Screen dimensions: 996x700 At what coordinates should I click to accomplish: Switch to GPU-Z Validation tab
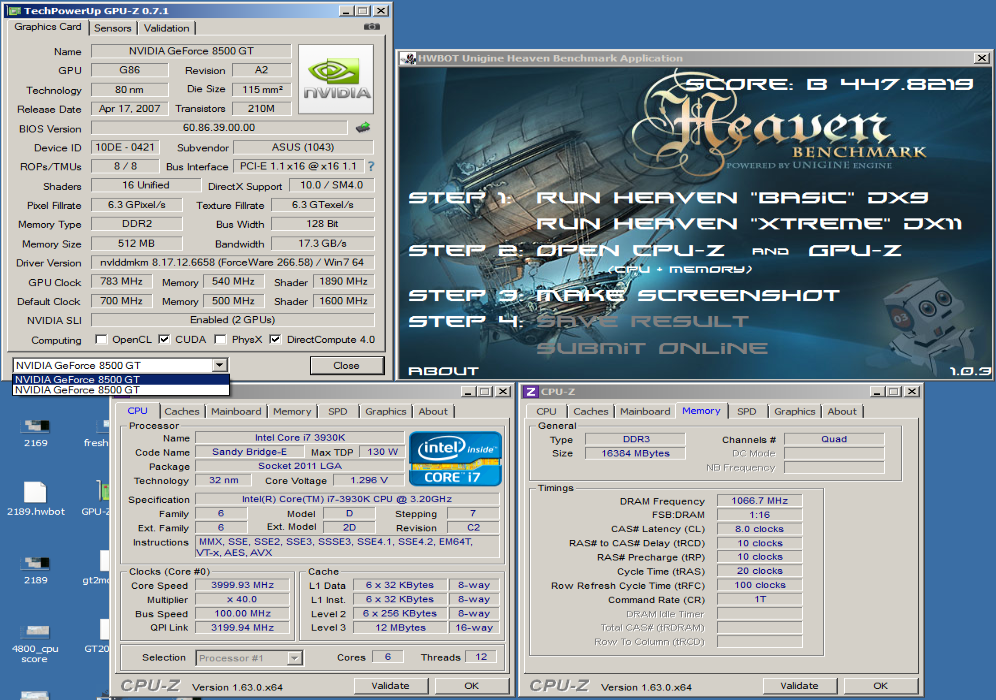[x=166, y=28]
